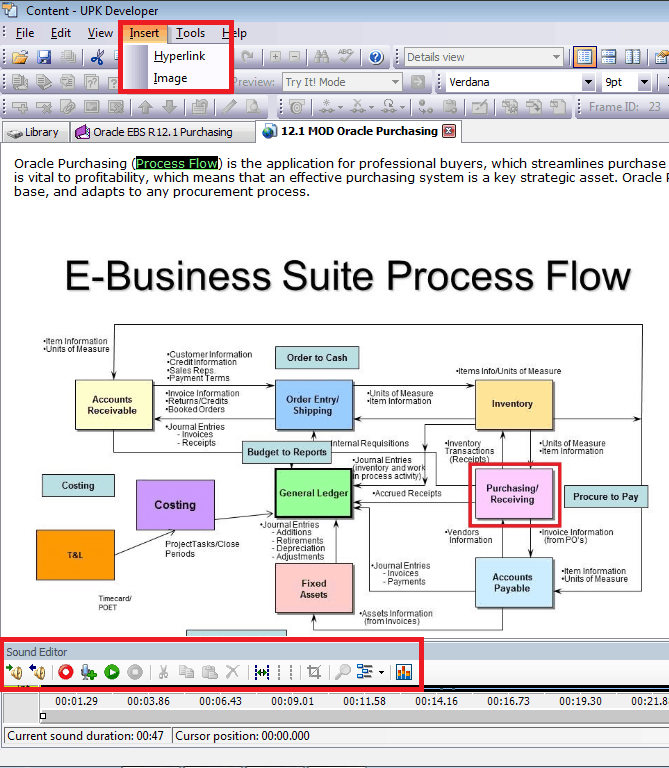Viewport: 669px width, 768px height.
Task: Click the Save floppy disk icon
Action: pyautogui.click(x=44, y=57)
